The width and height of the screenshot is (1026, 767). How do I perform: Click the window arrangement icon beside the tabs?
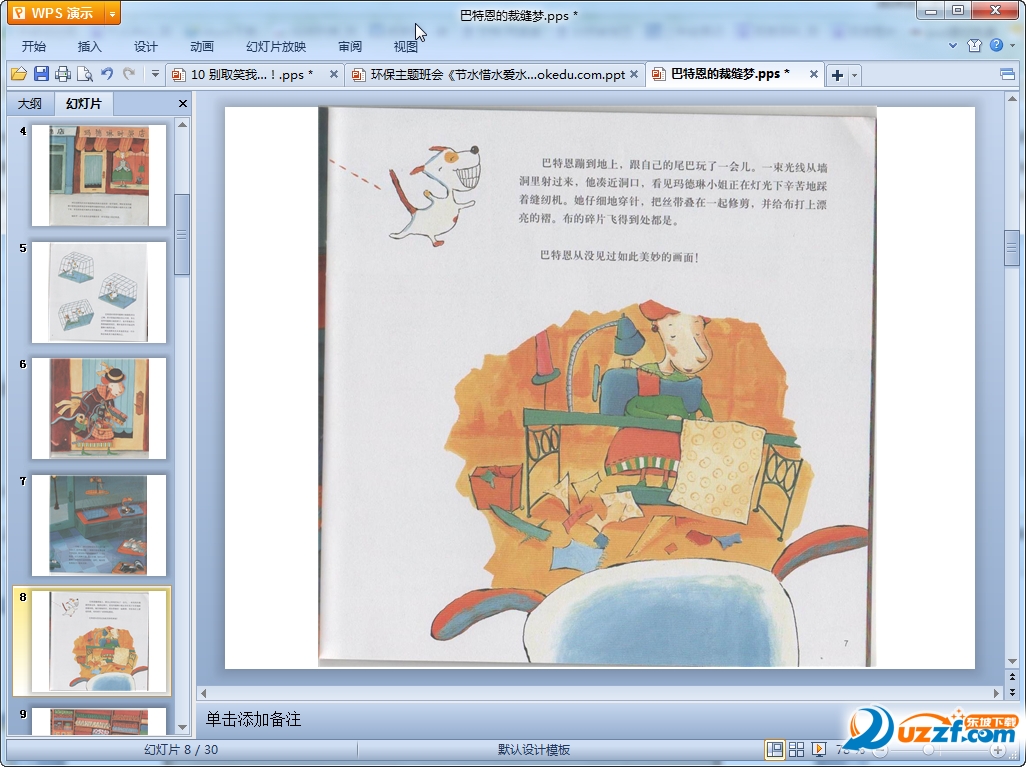click(1008, 74)
